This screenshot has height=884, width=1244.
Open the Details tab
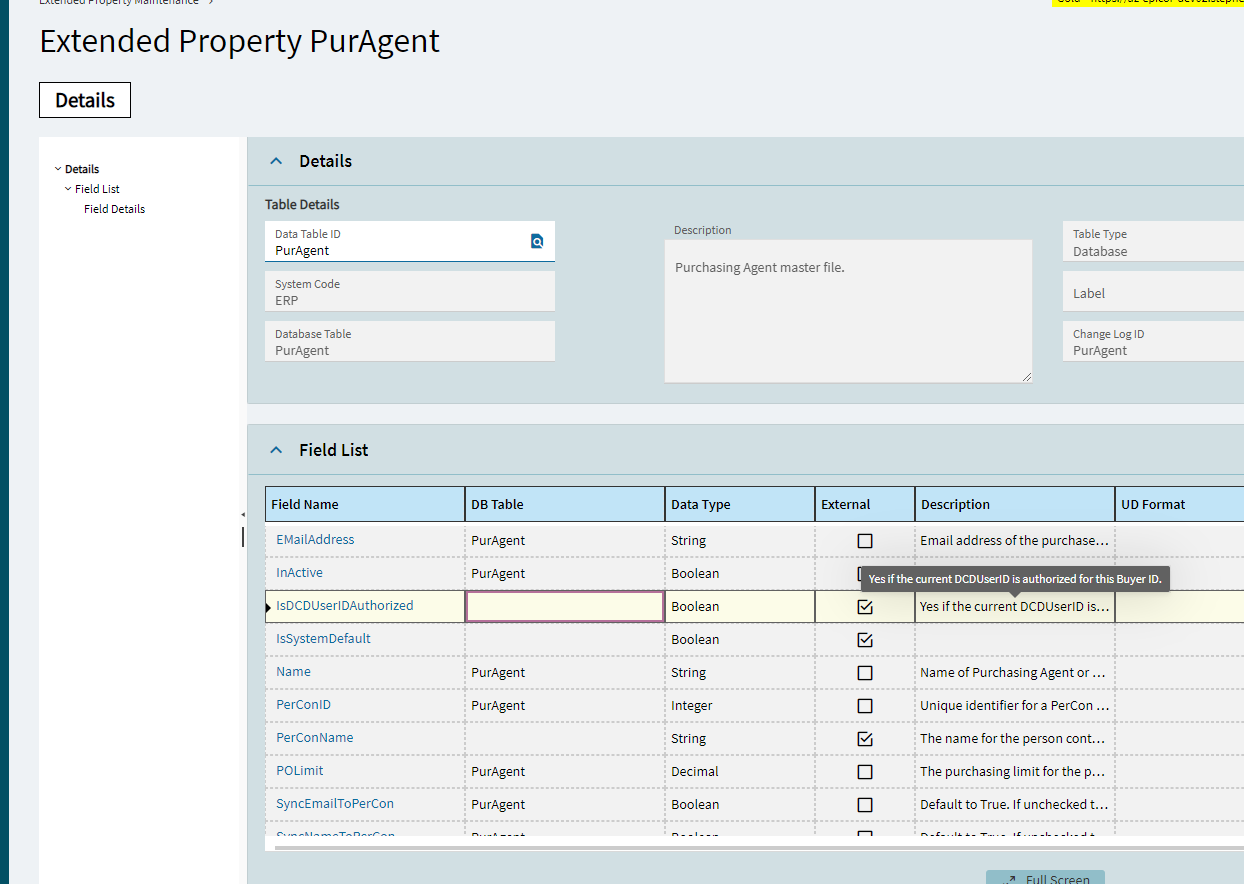pos(85,100)
